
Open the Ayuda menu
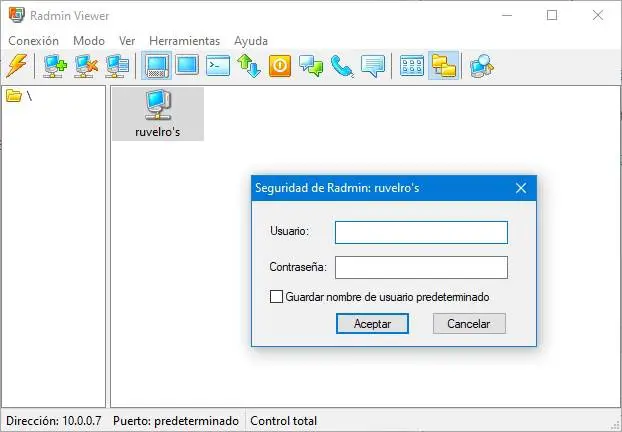[251, 40]
